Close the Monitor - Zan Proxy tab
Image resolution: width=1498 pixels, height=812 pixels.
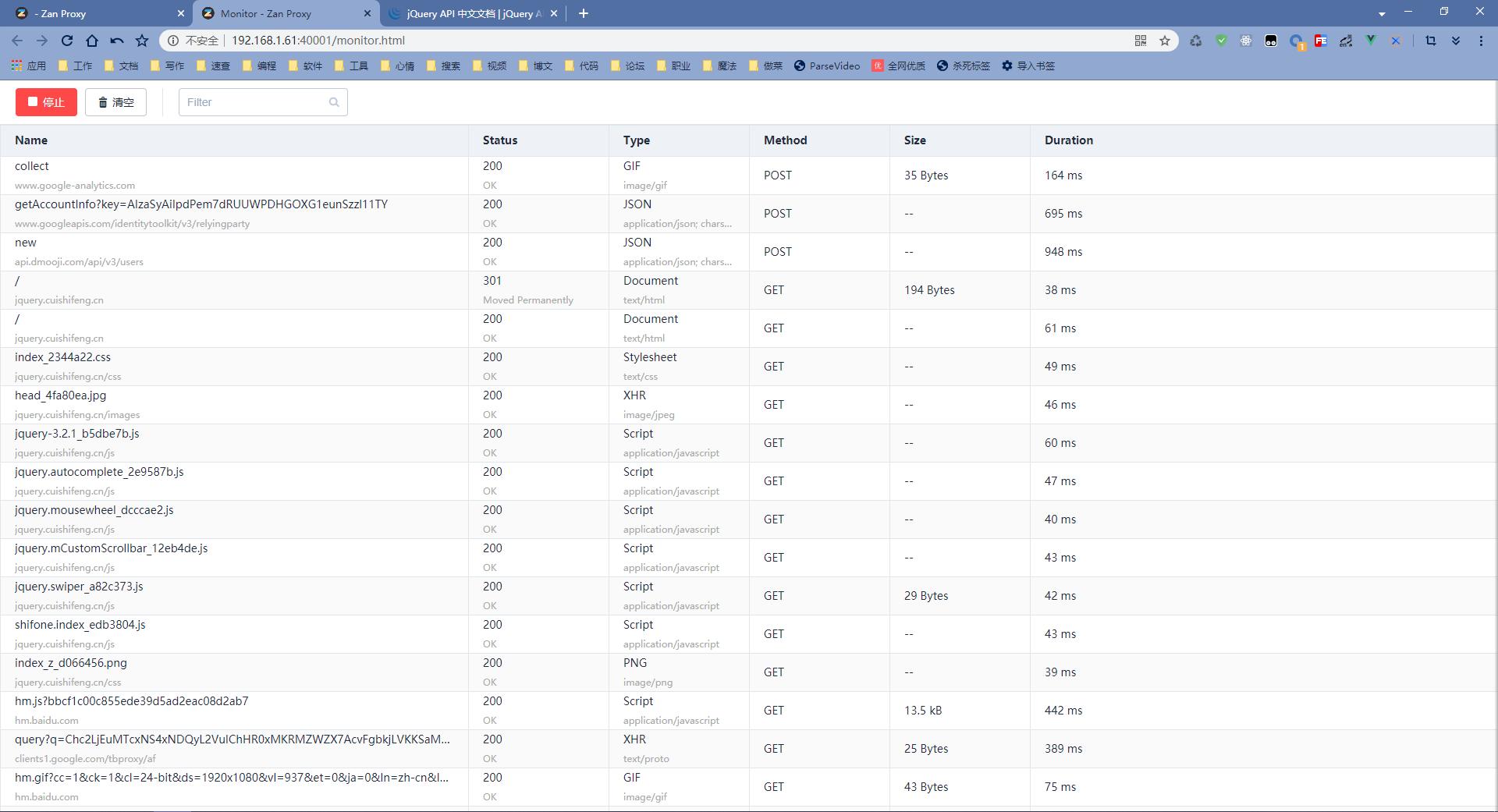[x=367, y=13]
